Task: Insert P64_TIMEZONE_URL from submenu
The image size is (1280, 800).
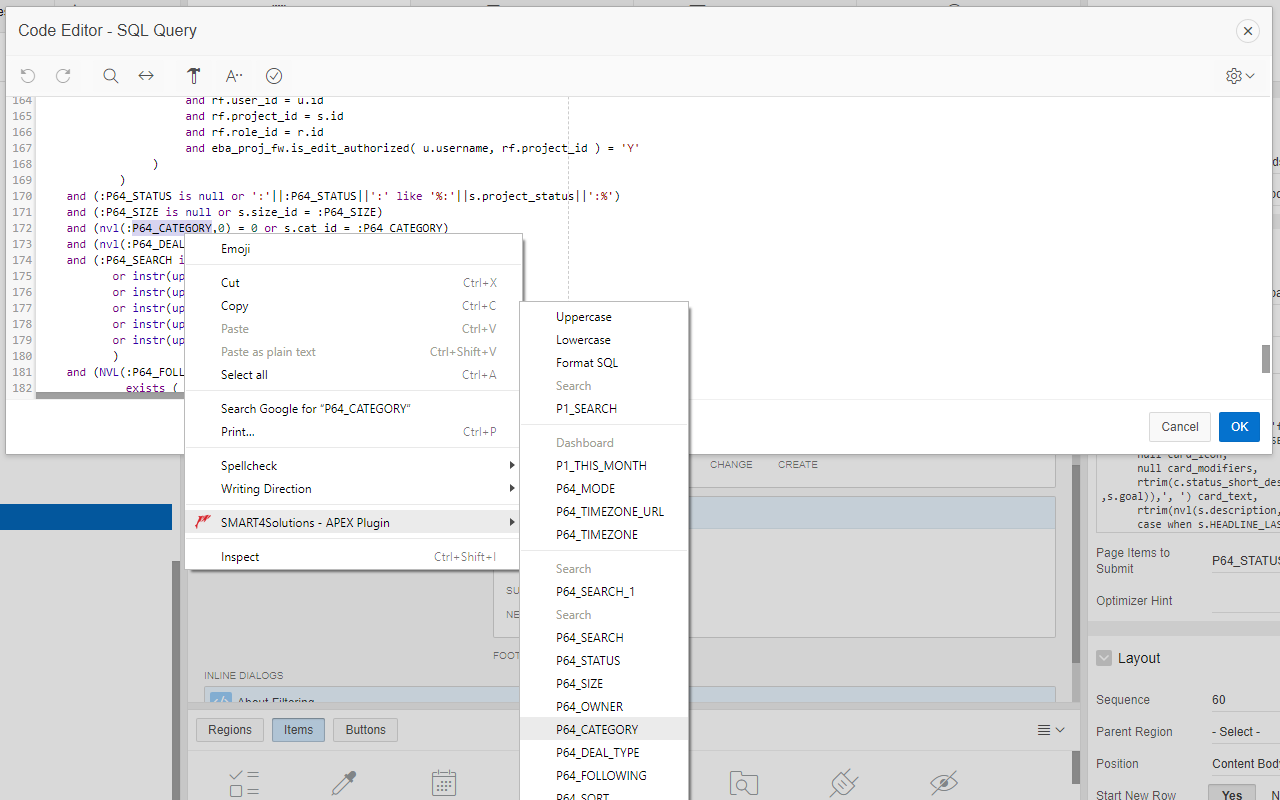Action: tap(604, 512)
